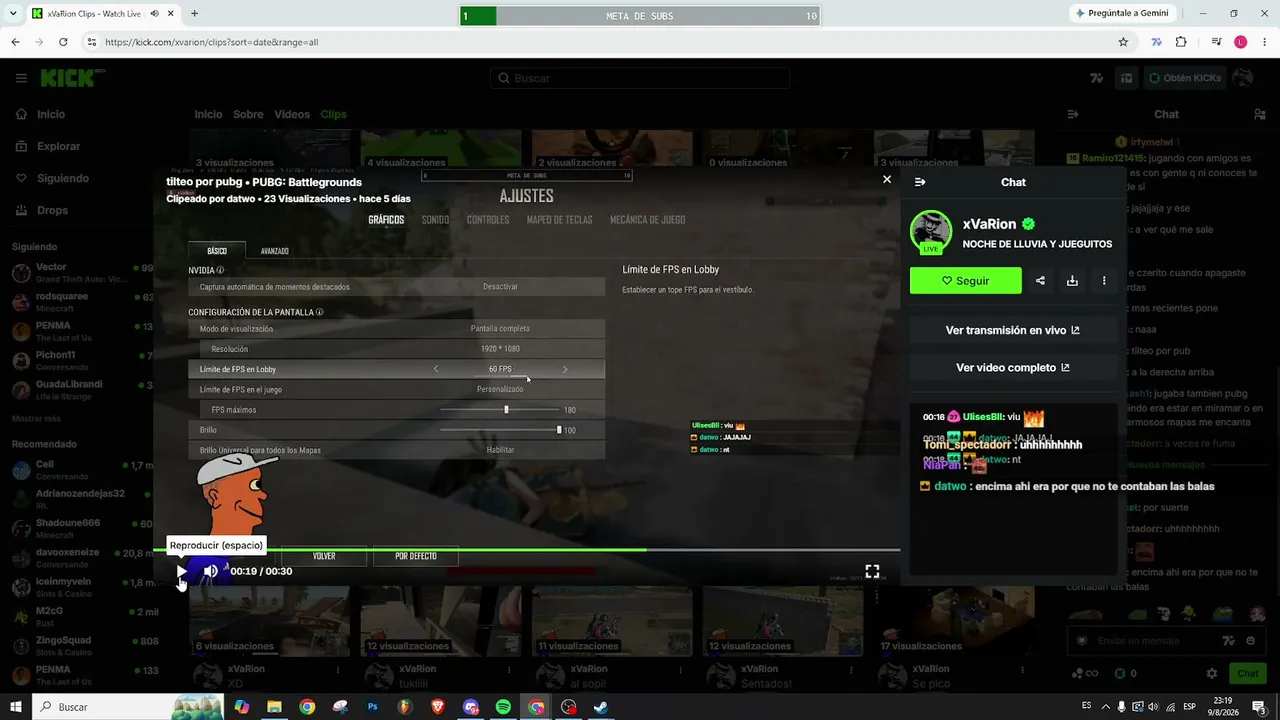The width and height of the screenshot is (1280, 720).
Task: Open Photoshop from the taskbar
Action: [x=373, y=707]
